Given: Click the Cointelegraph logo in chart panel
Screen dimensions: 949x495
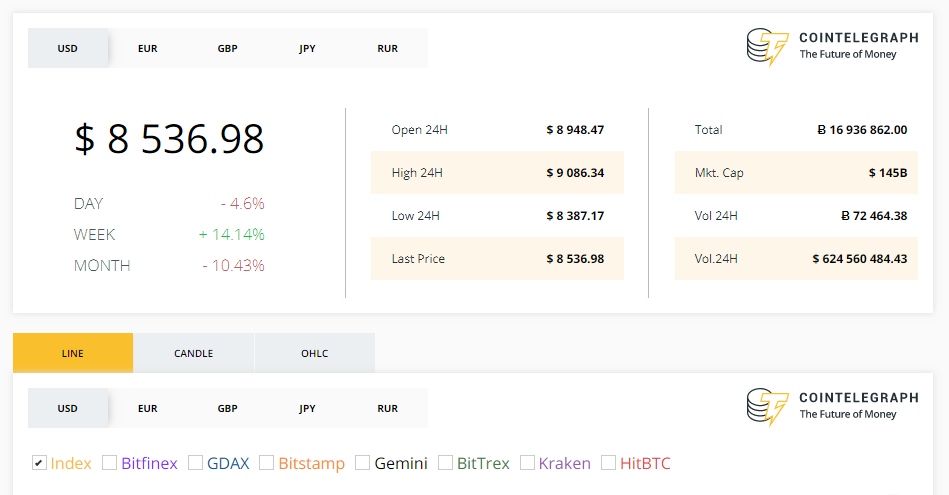Looking at the screenshot, I should [x=831, y=406].
